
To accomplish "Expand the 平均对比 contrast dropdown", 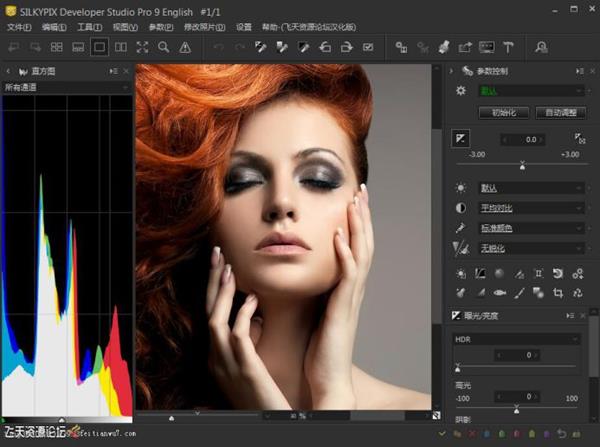I will pyautogui.click(x=529, y=208).
